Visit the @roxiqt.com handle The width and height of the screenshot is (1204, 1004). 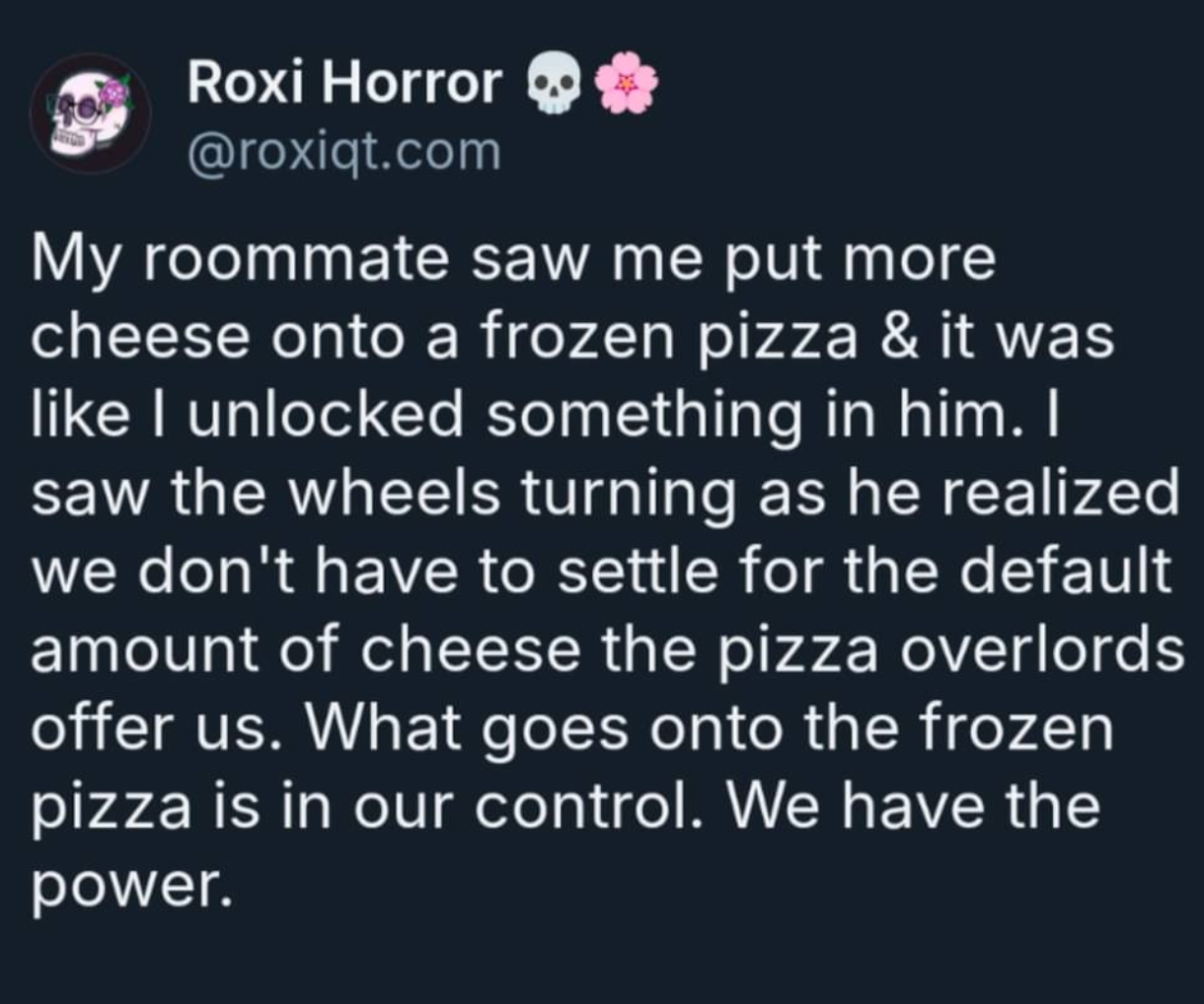pyautogui.click(x=344, y=151)
